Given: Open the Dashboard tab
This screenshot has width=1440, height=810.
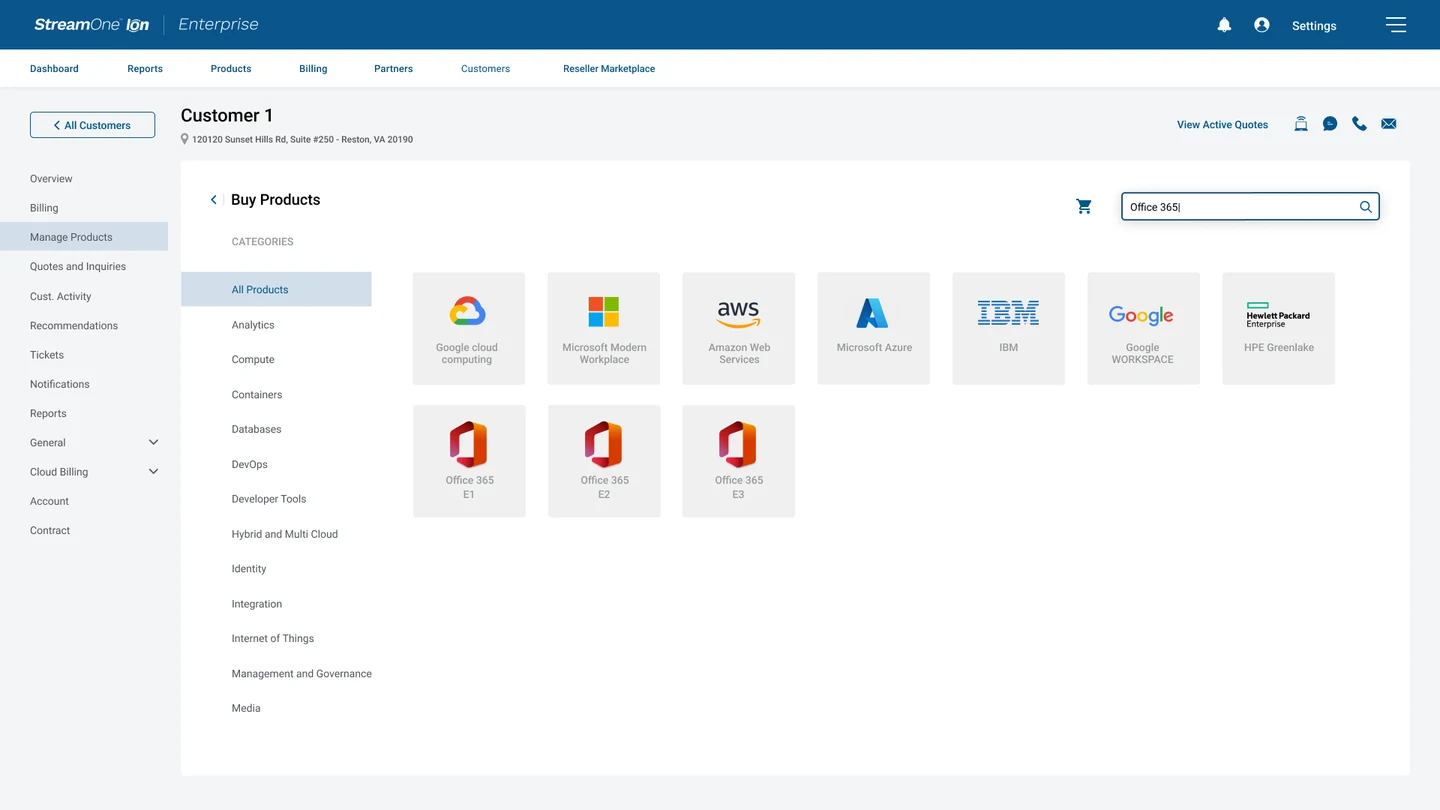Looking at the screenshot, I should (x=54, y=69).
